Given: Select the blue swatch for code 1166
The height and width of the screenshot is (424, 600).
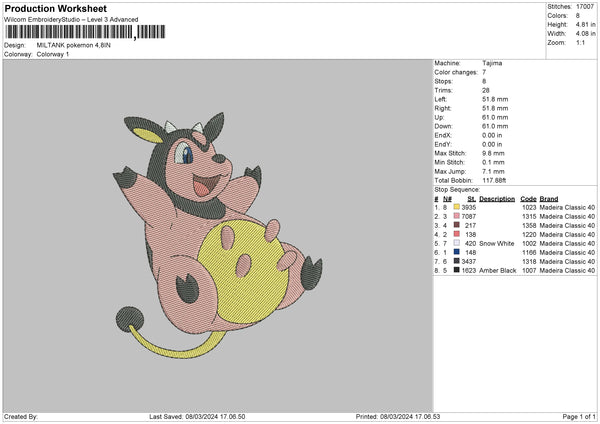Looking at the screenshot, I should point(457,252).
